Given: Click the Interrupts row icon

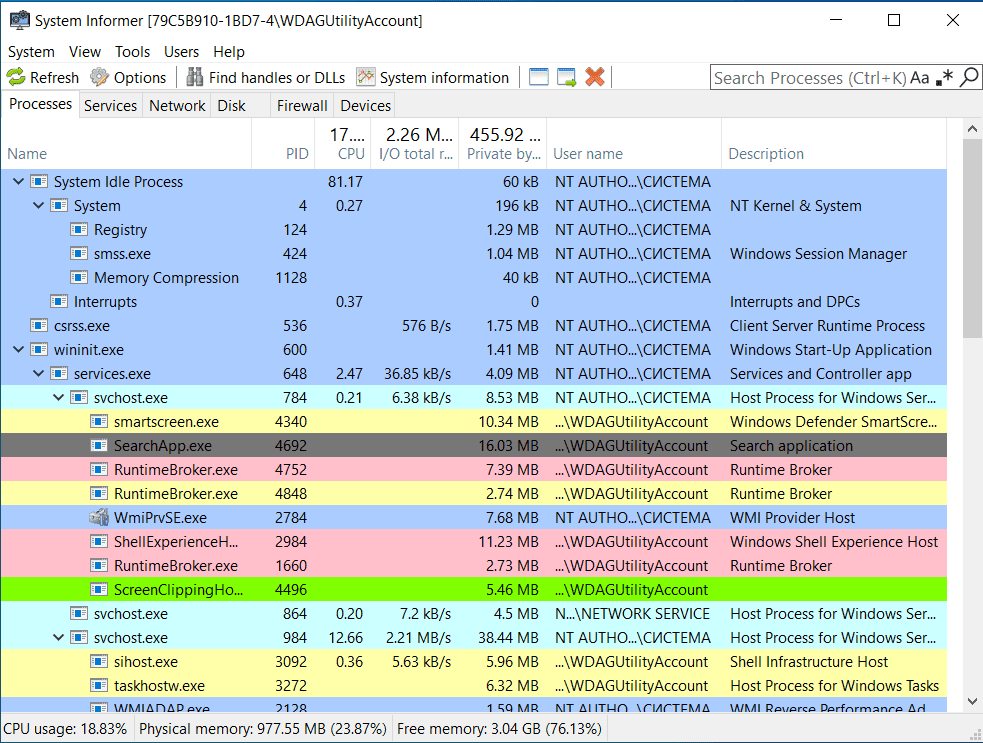Looking at the screenshot, I should (59, 302).
